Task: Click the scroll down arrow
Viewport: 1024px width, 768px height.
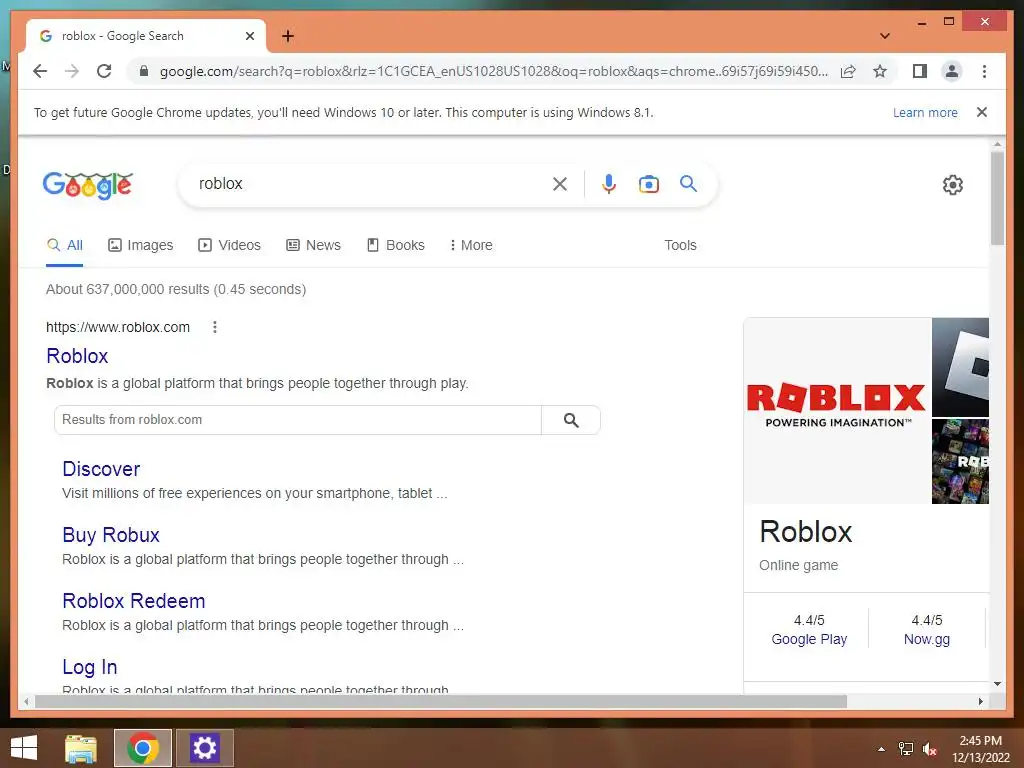Action: 997,684
